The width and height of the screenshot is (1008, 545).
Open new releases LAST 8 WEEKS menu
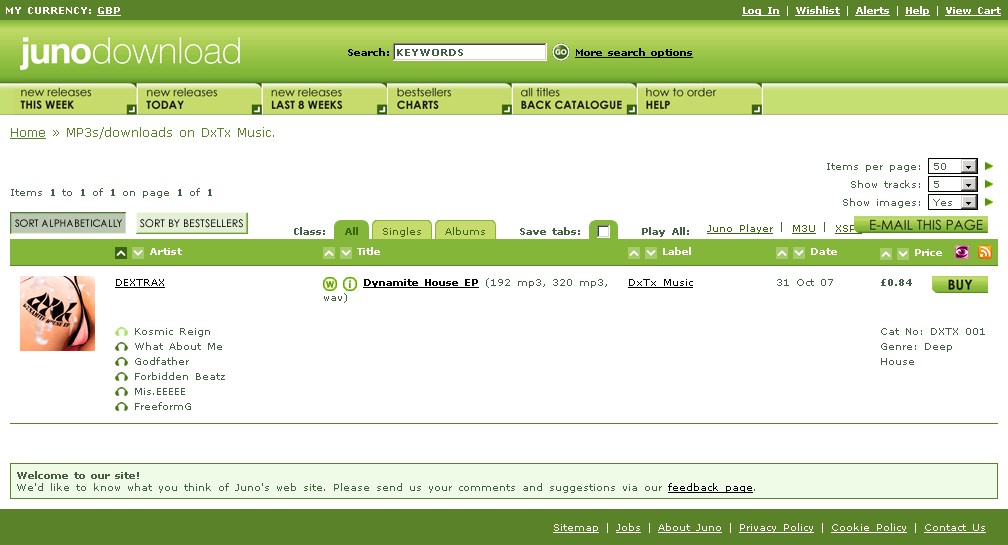coord(325,99)
